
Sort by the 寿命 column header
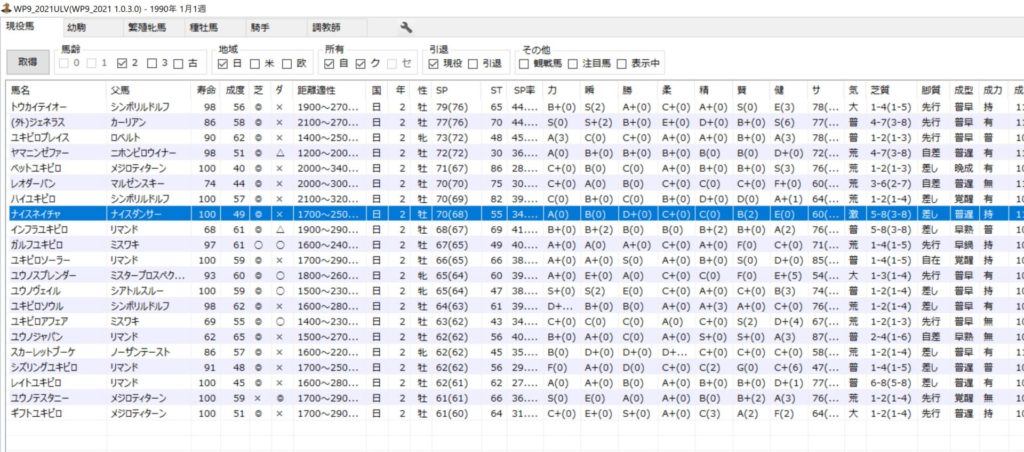(208, 90)
